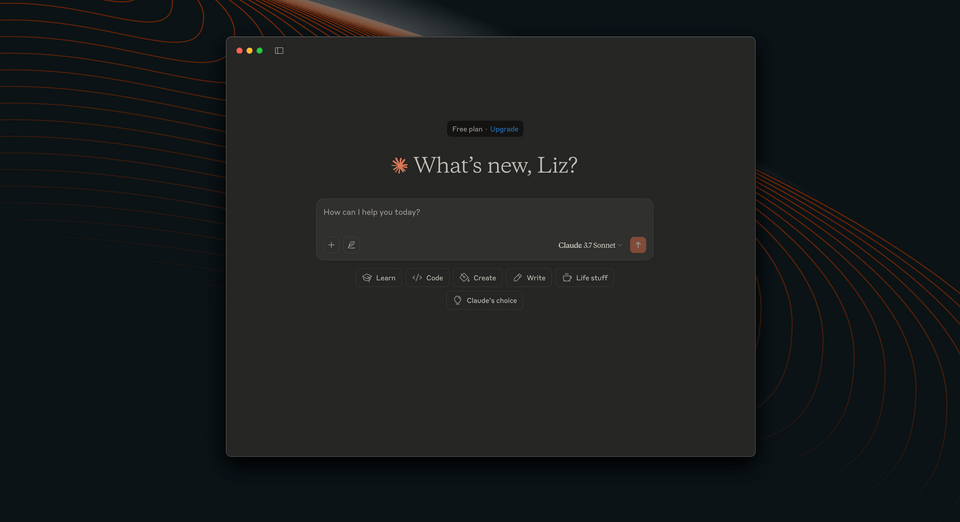Follow the Upgrade link
The height and width of the screenshot is (522, 960).
[504, 129]
